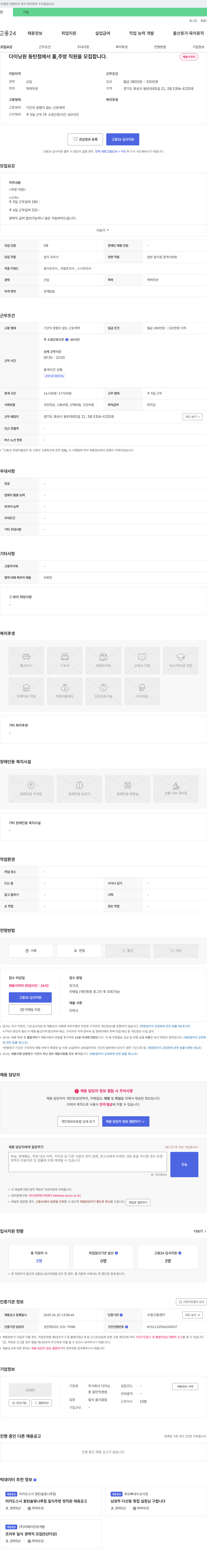Screen dimensions: 207x1568
Task: Select the 근무조건 section tab
Action: (x=44, y=47)
